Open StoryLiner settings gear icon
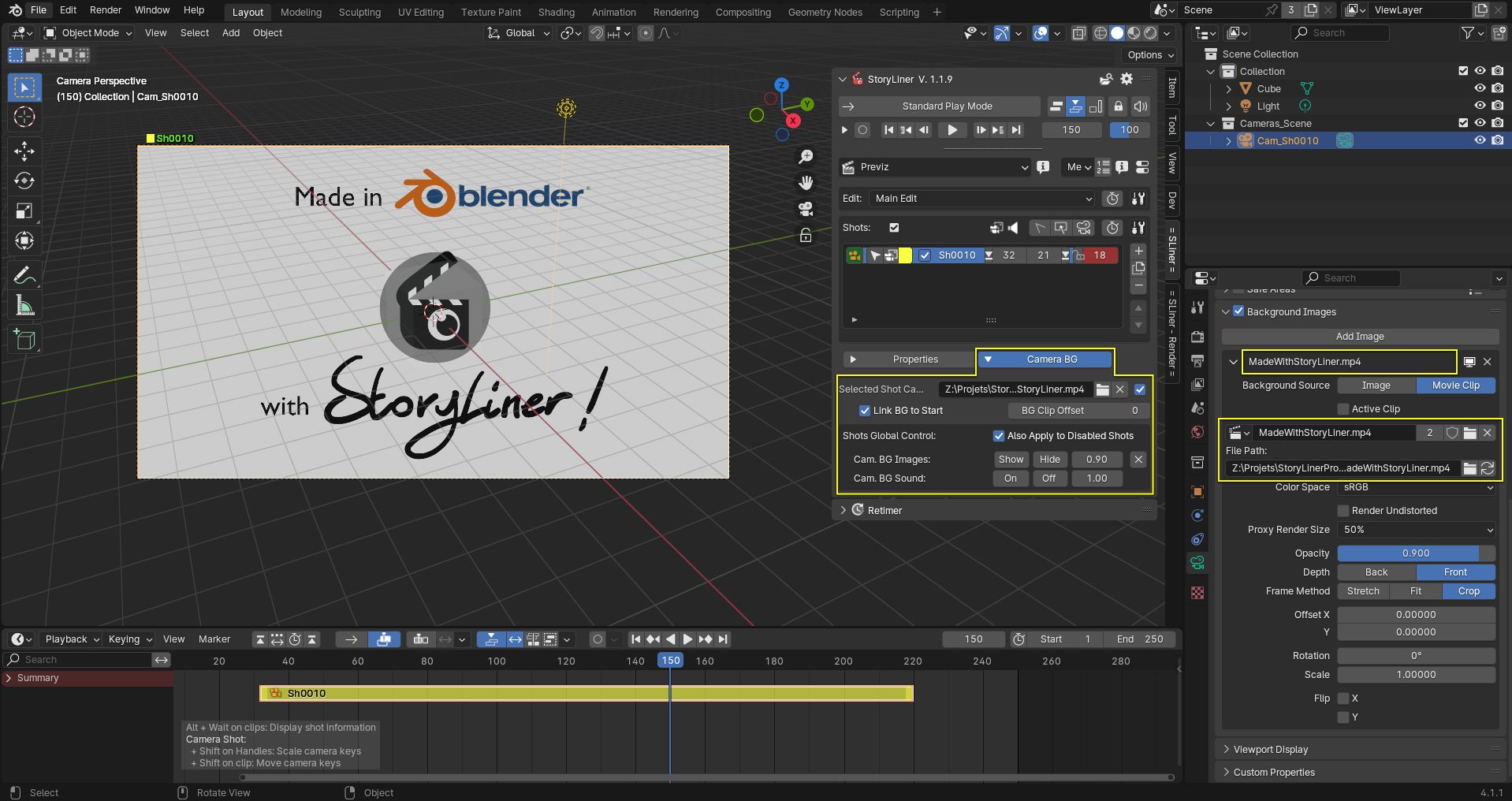This screenshot has height=801, width=1512. pos(1127,79)
